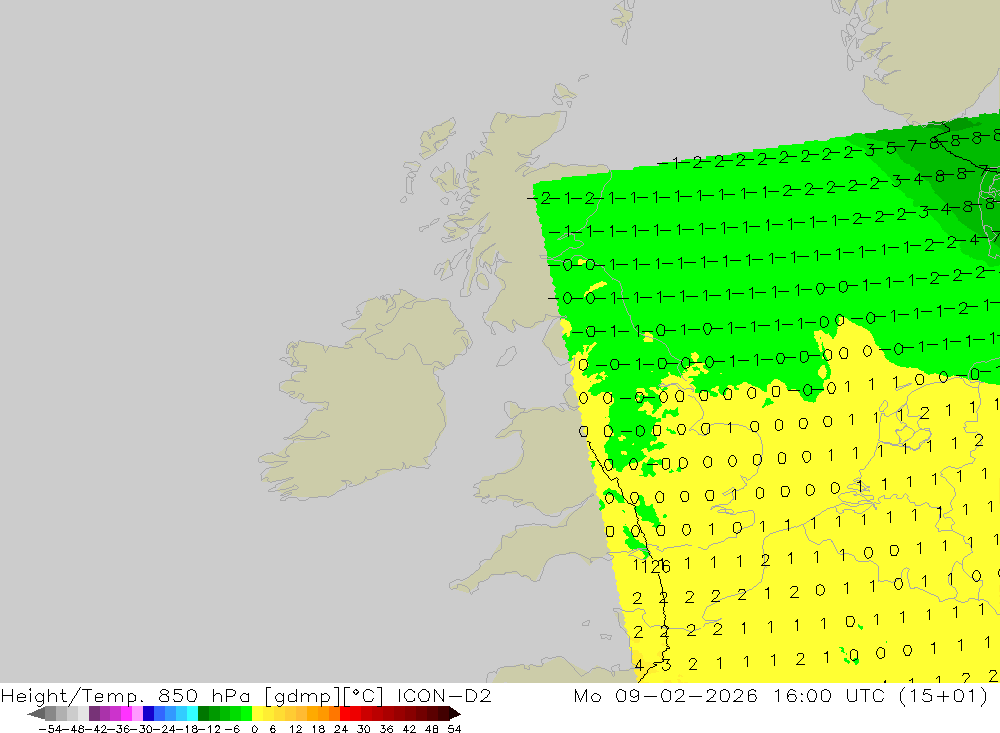Click the "ICON-D2" model name

coord(444,695)
